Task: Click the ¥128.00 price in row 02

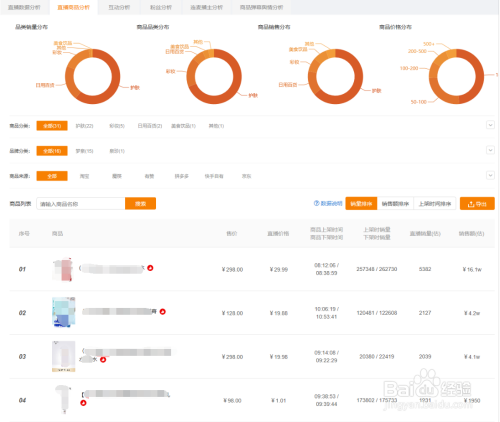Action: [x=232, y=313]
